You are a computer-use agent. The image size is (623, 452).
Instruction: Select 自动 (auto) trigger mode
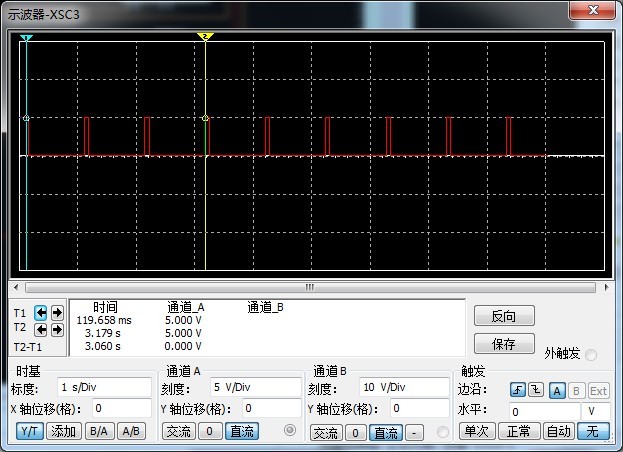[559, 431]
